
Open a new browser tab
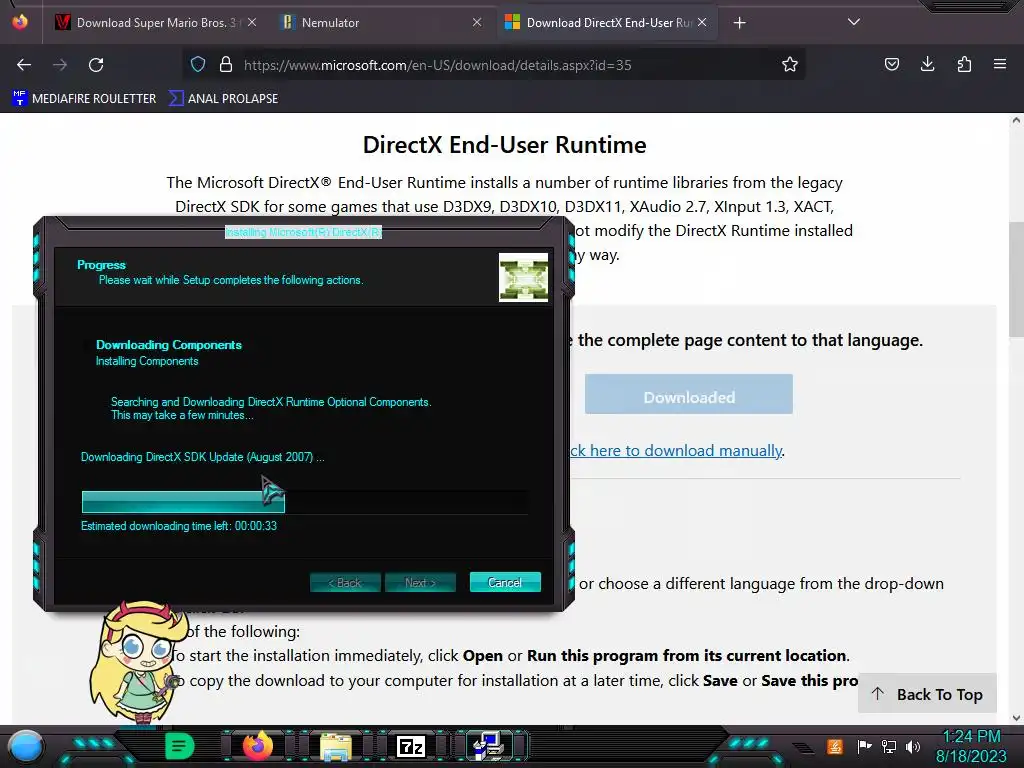pyautogui.click(x=739, y=23)
